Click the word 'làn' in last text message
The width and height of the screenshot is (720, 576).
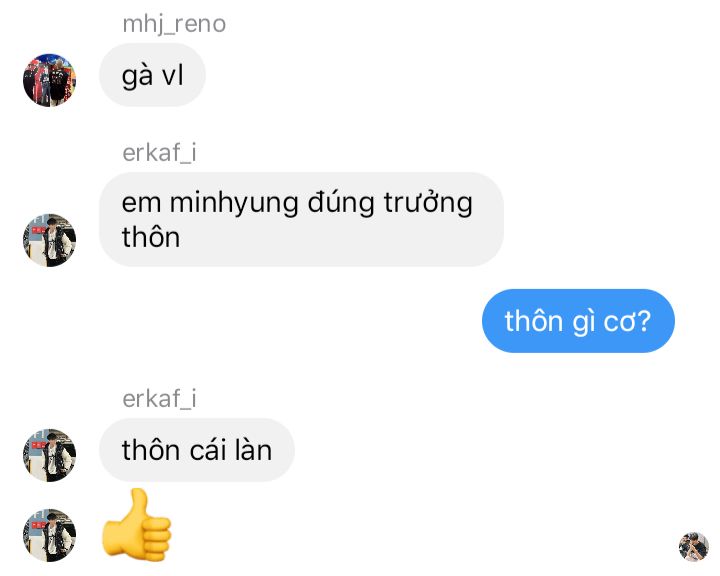click(x=253, y=450)
